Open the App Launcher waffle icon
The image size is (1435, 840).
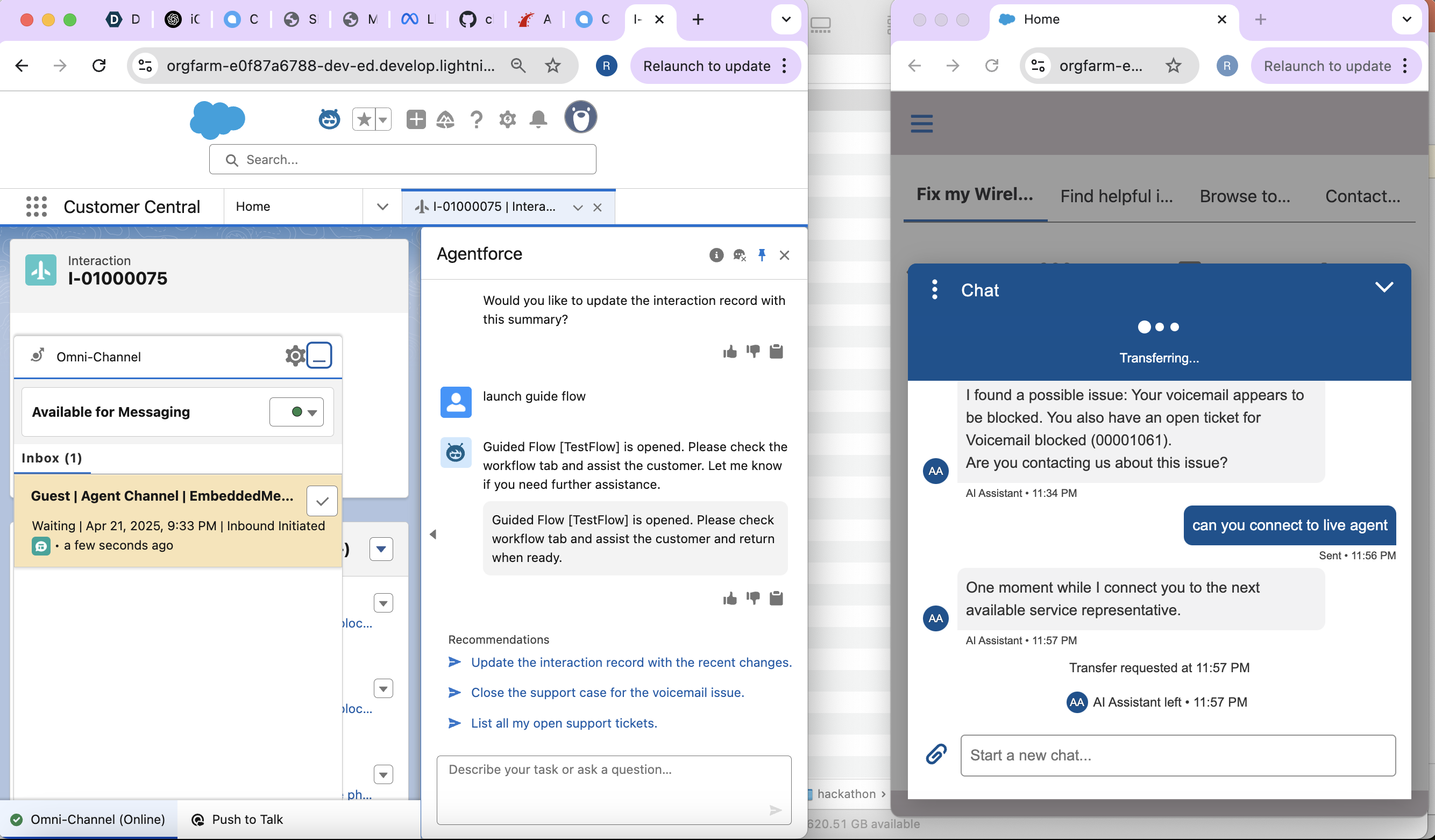coord(37,206)
